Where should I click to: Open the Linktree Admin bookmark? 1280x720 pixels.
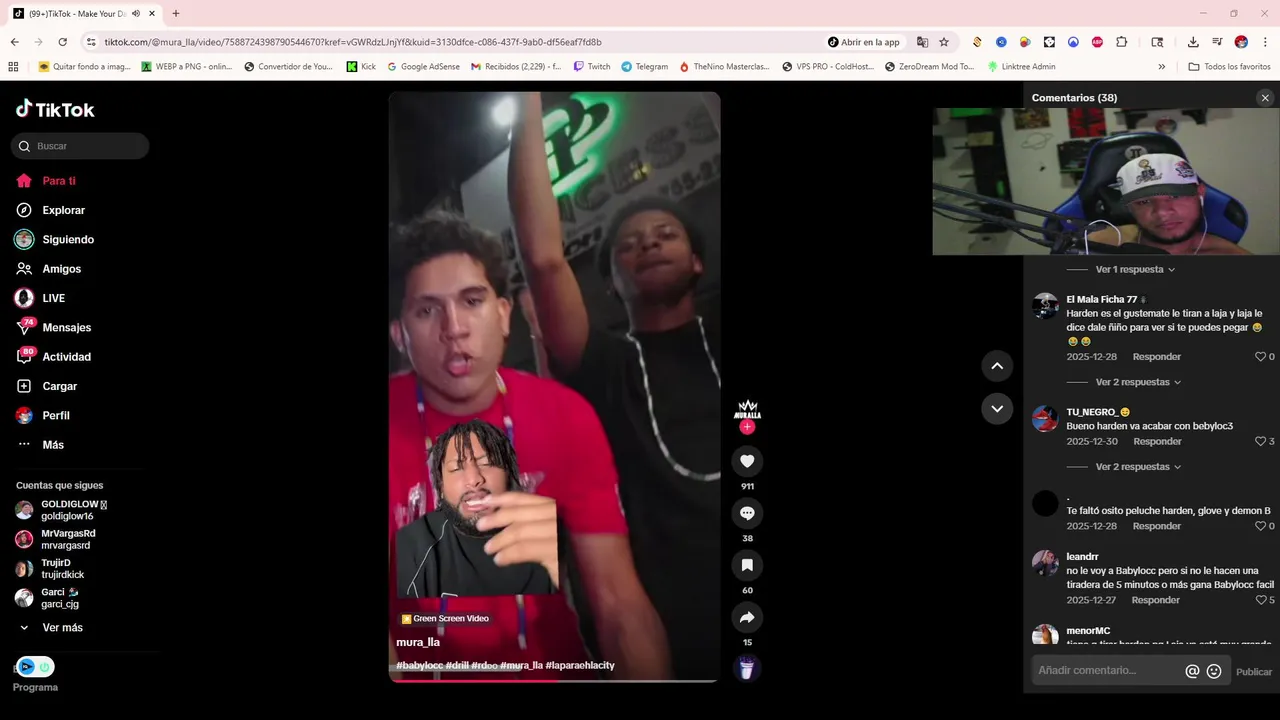[1021, 67]
